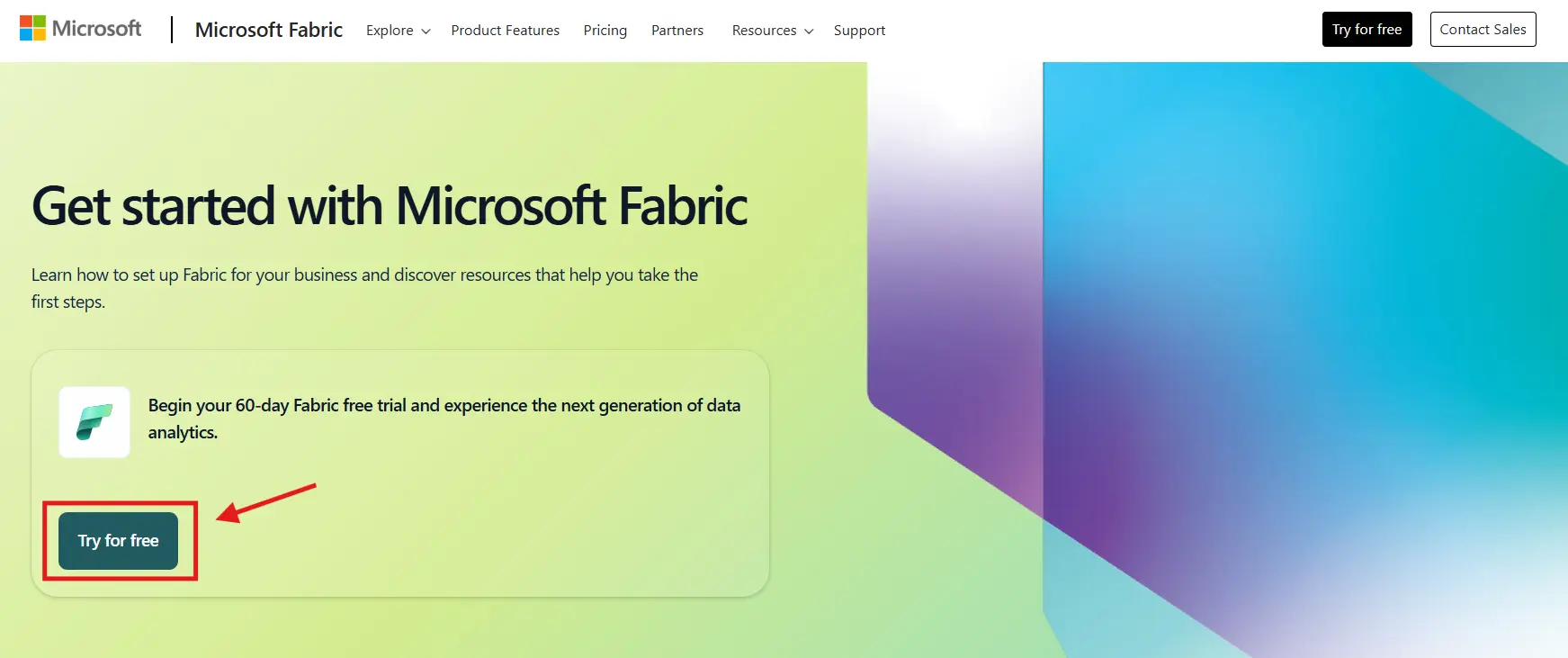The image size is (1568, 658).
Task: Click the chevron arrow next to Explore
Action: [426, 32]
